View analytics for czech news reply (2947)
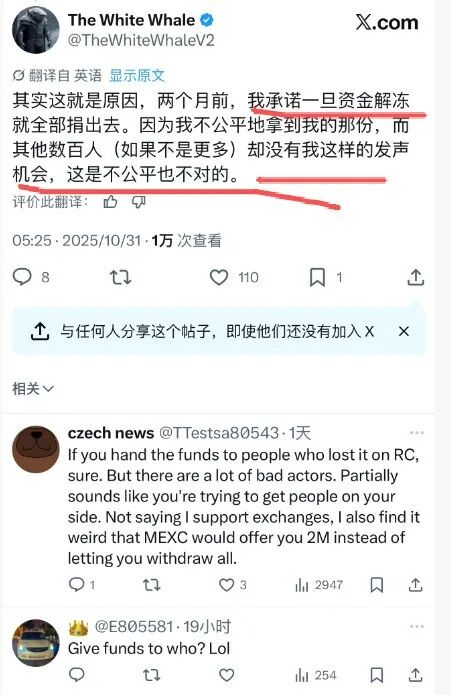This screenshot has width=451, height=695. (319, 586)
